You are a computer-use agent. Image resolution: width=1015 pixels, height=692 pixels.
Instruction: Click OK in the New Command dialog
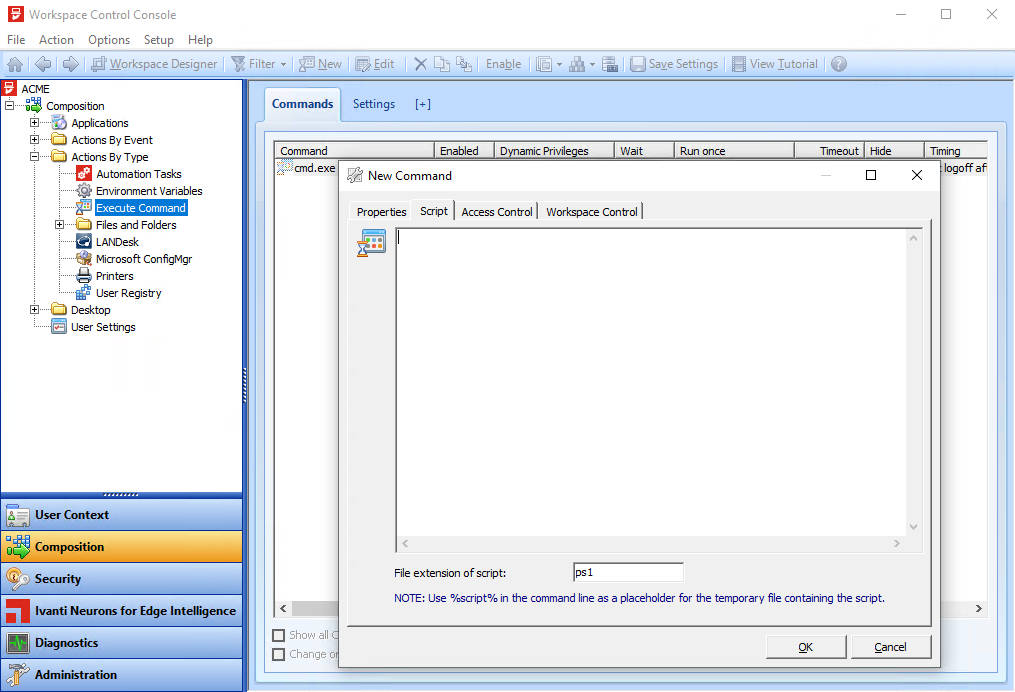806,647
